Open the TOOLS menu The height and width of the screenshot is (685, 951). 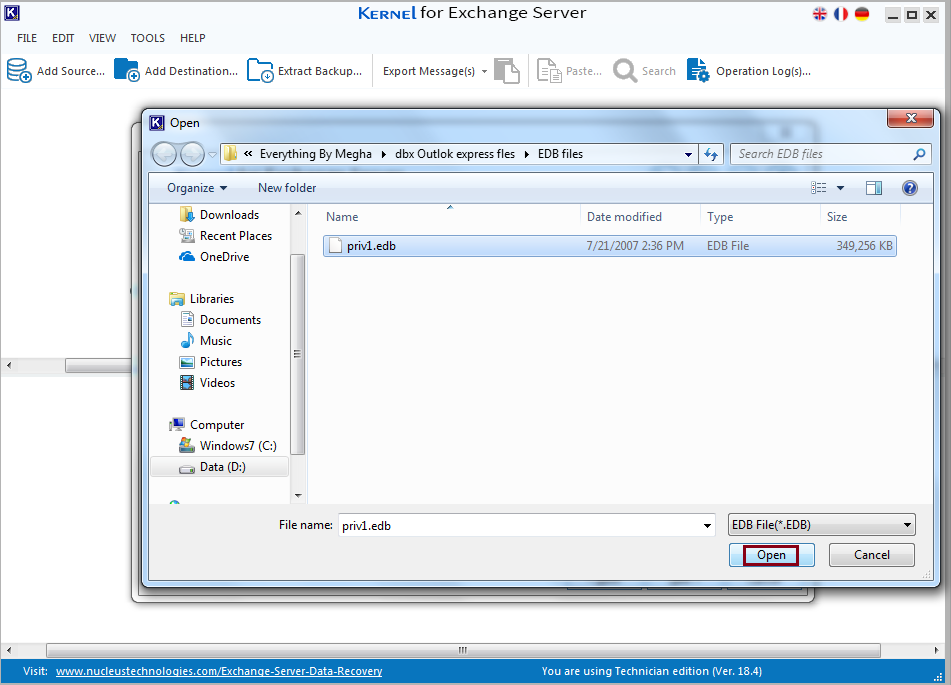point(147,38)
